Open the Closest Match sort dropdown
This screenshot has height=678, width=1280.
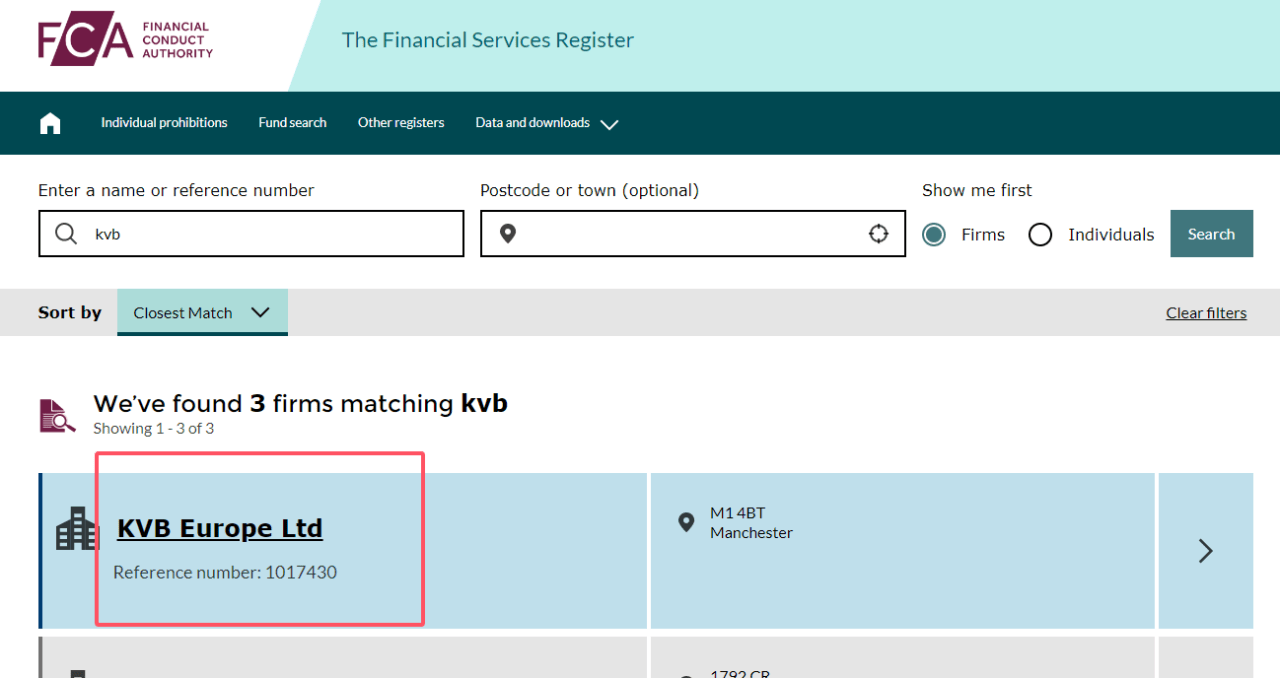(x=202, y=313)
